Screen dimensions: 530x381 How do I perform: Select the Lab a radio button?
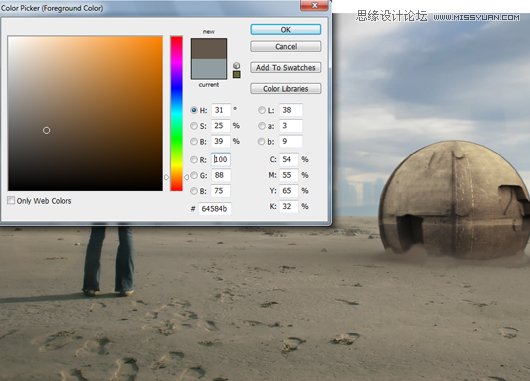(262, 126)
